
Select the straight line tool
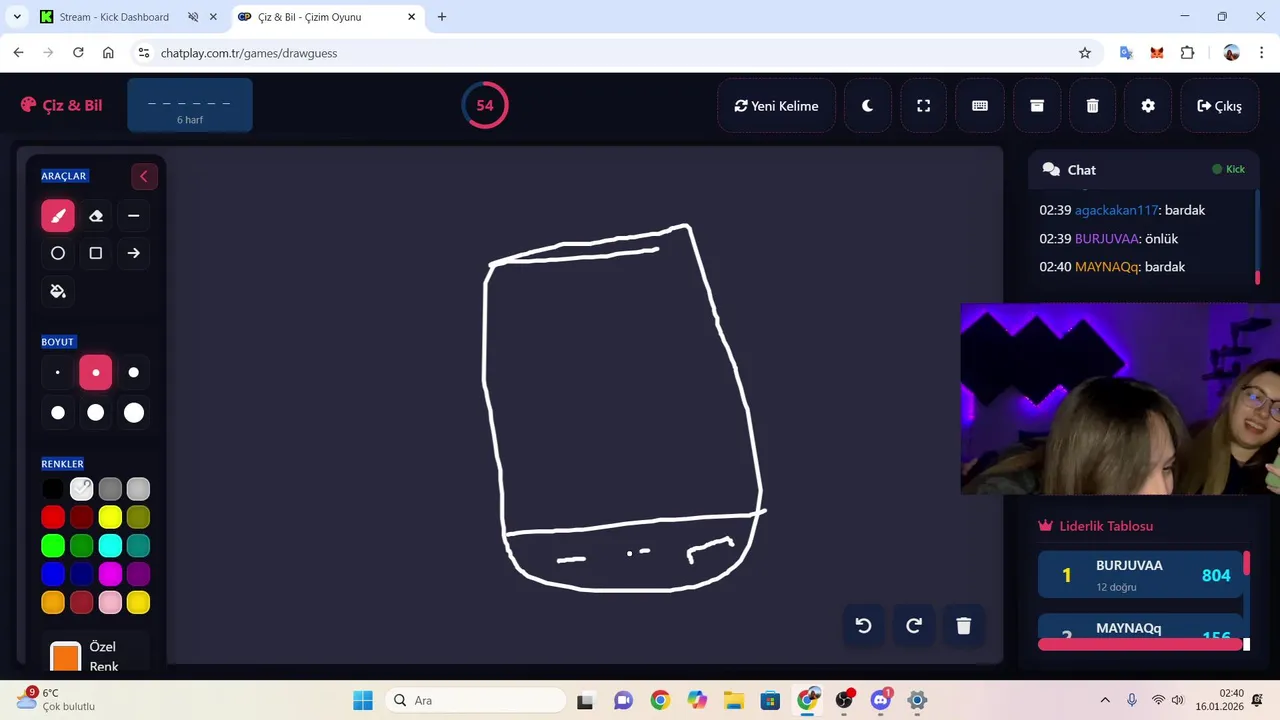coord(134,216)
